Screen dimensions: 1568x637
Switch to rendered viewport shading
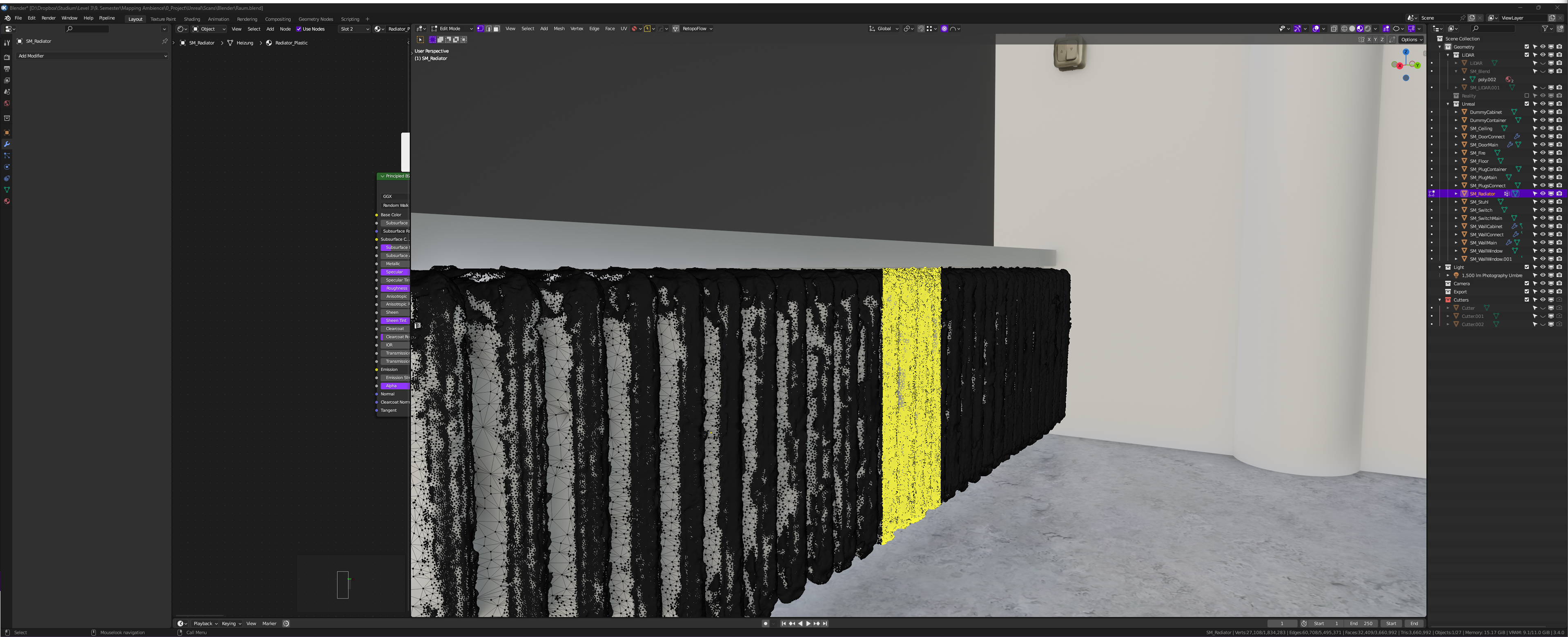[x=1367, y=29]
